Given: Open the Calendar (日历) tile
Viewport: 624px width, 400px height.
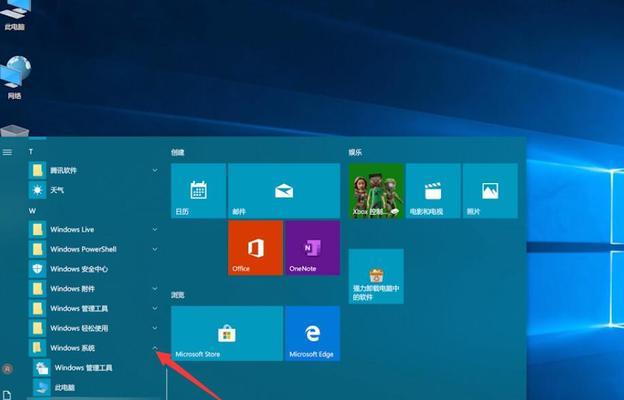Looking at the screenshot, I should (198, 191).
